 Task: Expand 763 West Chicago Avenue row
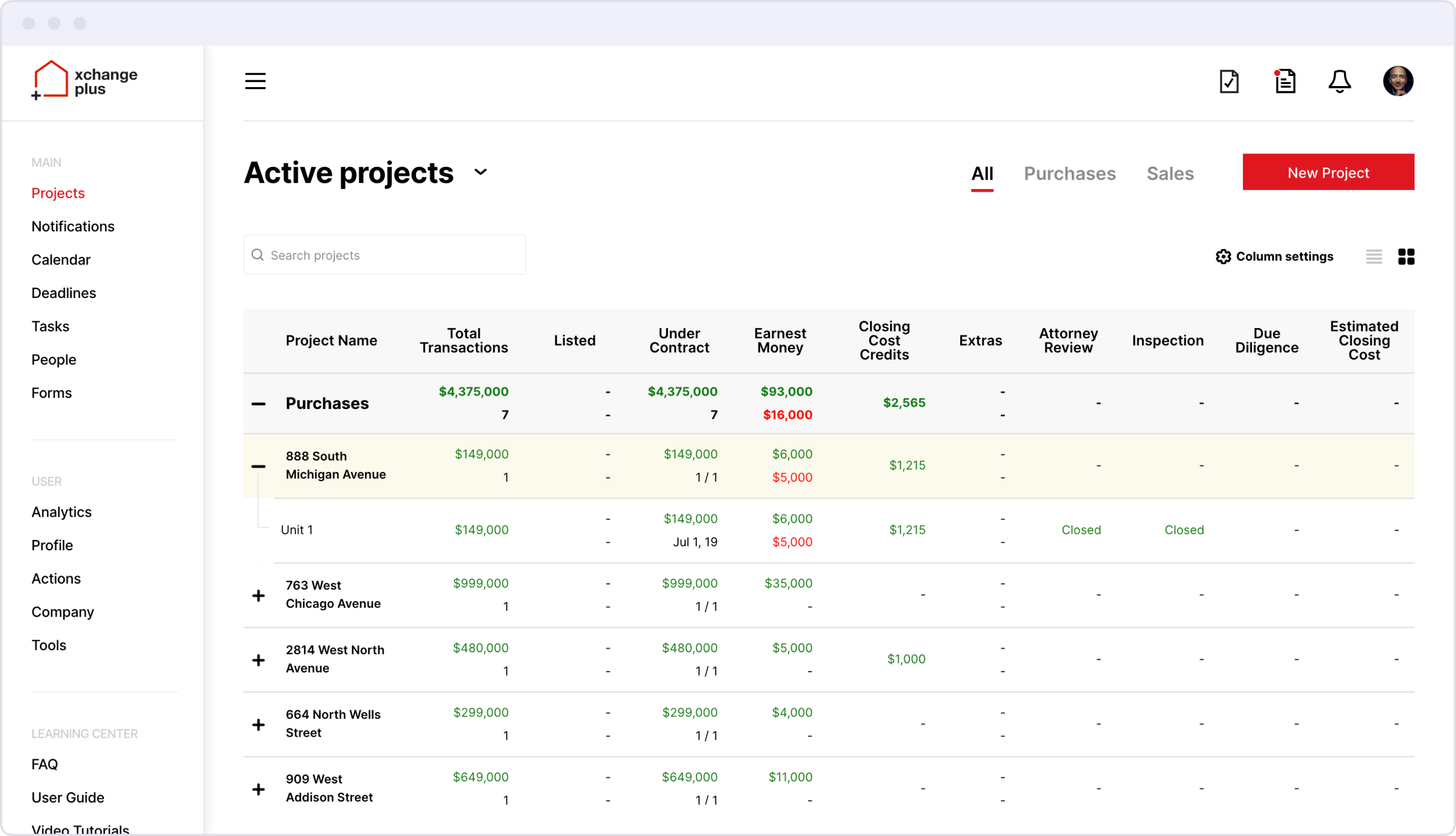click(x=258, y=595)
